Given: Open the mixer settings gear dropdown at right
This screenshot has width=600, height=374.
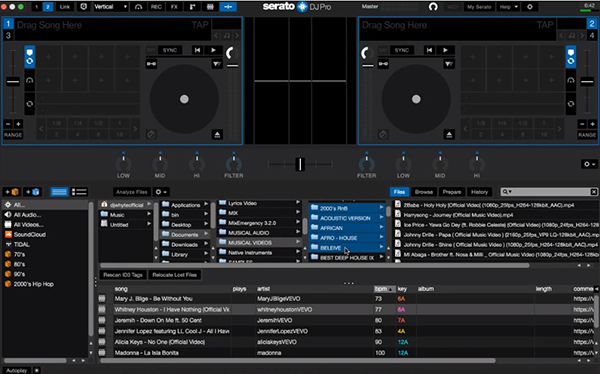Looking at the screenshot, I should [x=589, y=164].
